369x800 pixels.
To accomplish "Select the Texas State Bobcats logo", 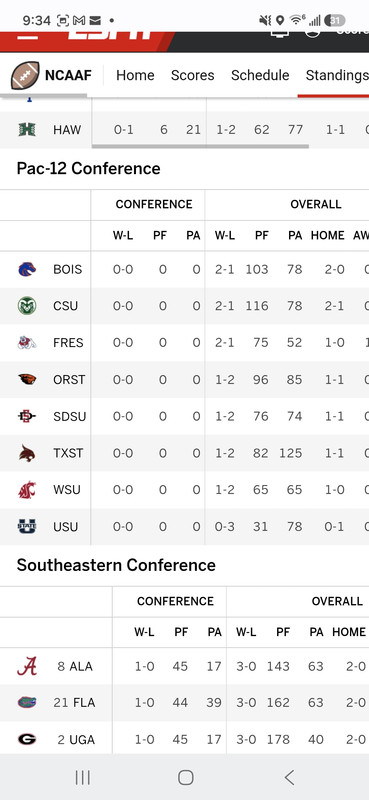I will tap(27, 453).
